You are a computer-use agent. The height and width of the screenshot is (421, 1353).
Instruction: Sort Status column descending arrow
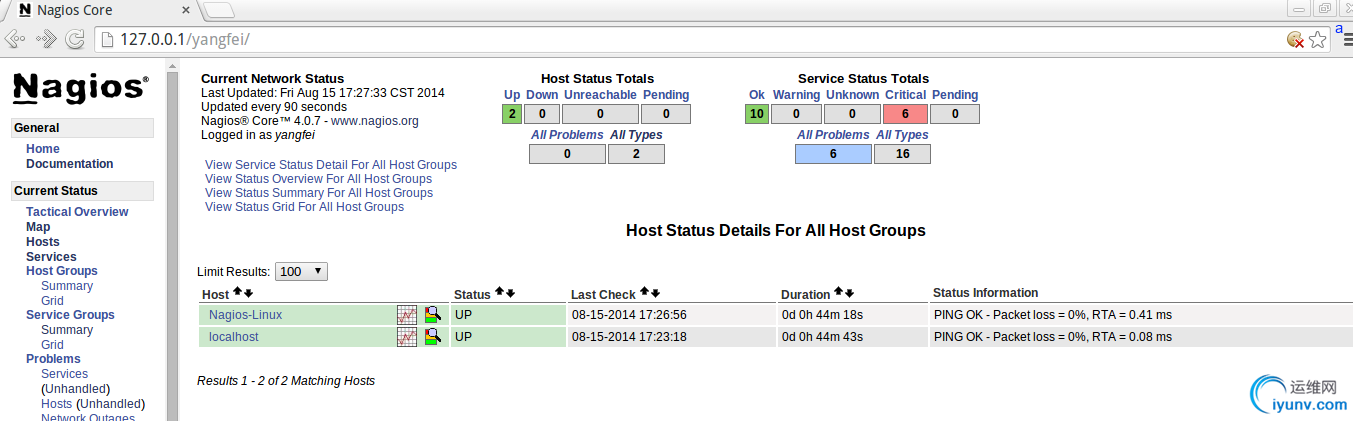pos(510,293)
